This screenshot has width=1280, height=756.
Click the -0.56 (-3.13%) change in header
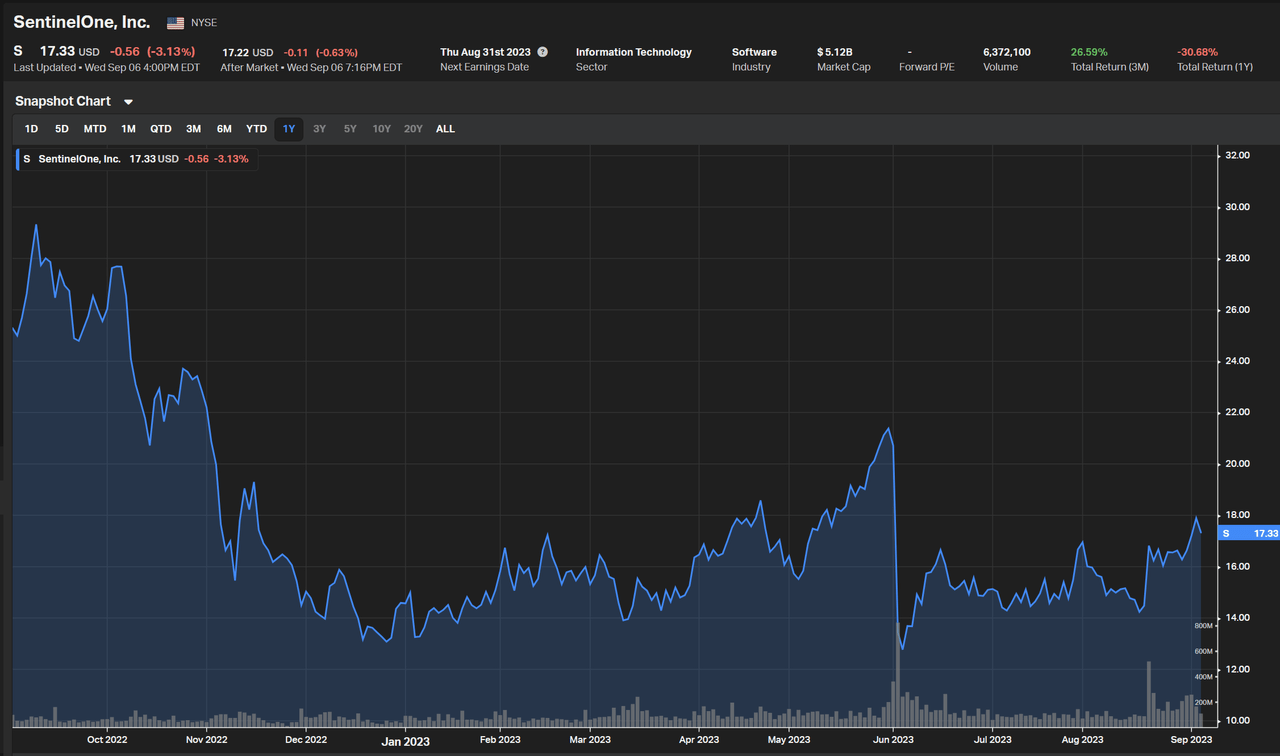coord(152,51)
